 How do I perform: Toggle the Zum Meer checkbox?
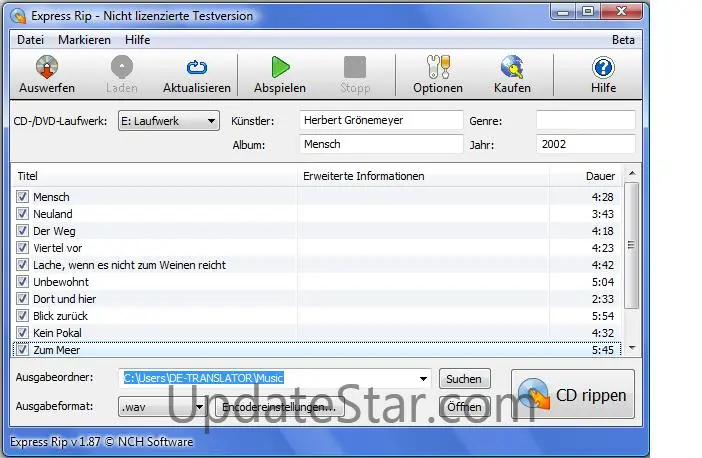pos(22,350)
